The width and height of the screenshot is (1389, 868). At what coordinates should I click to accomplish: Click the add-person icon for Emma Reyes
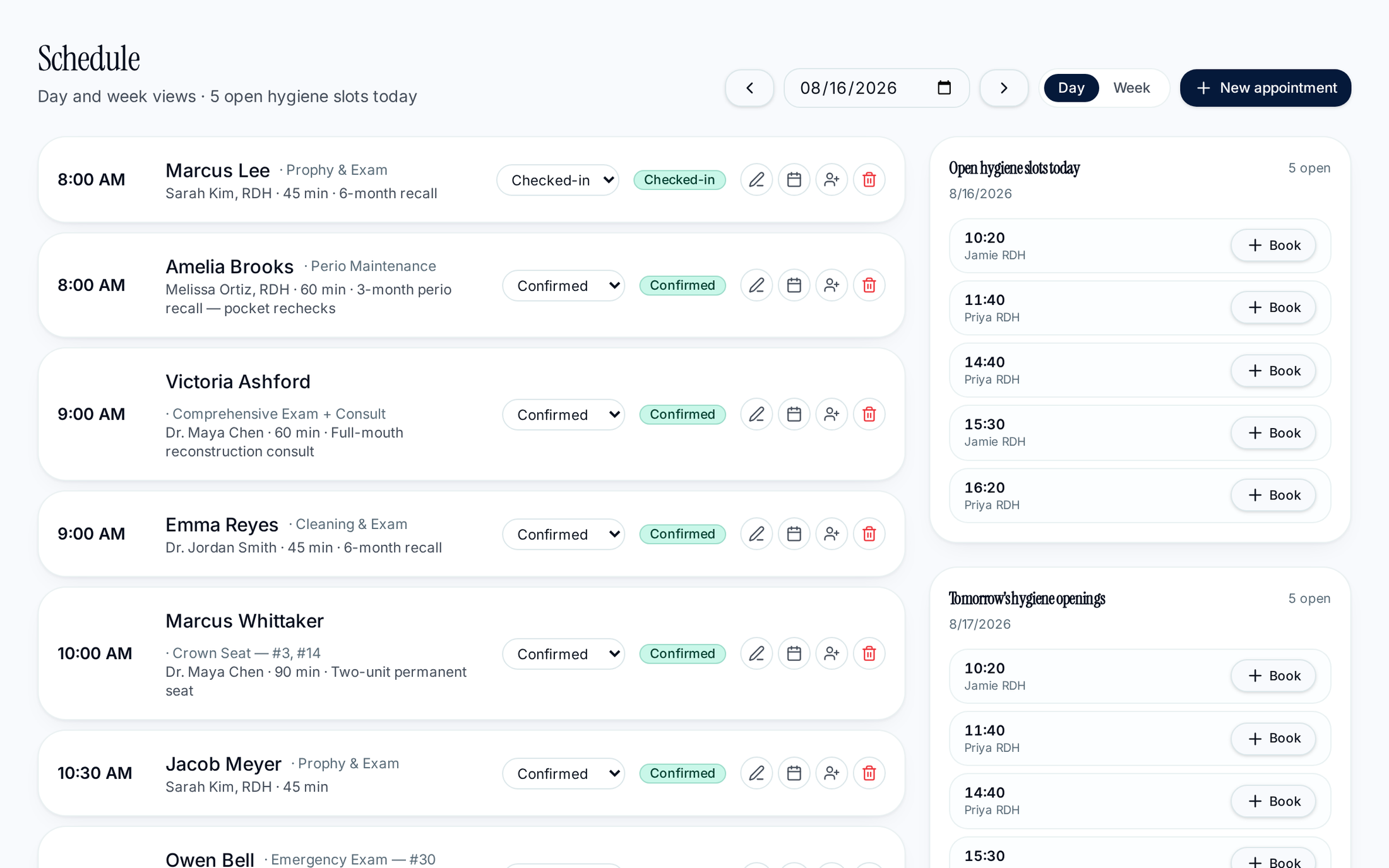click(x=832, y=534)
